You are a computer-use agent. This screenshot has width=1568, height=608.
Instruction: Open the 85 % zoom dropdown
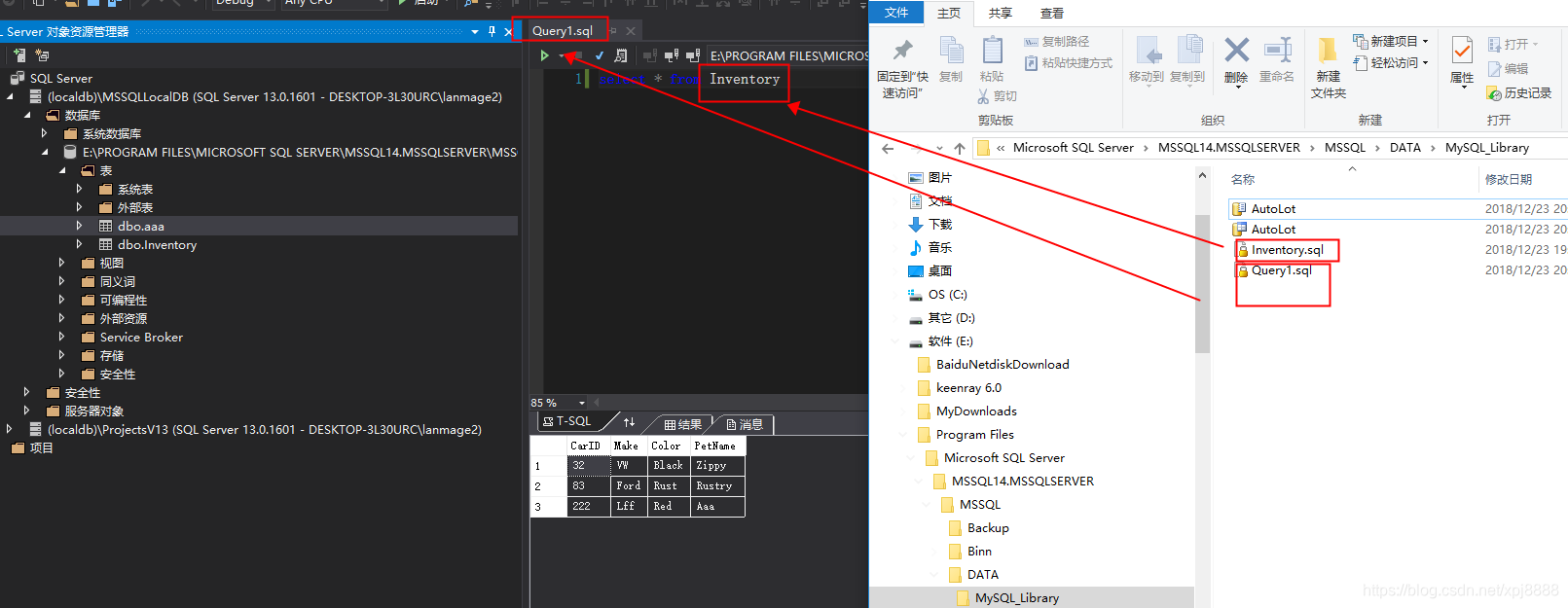[582, 403]
